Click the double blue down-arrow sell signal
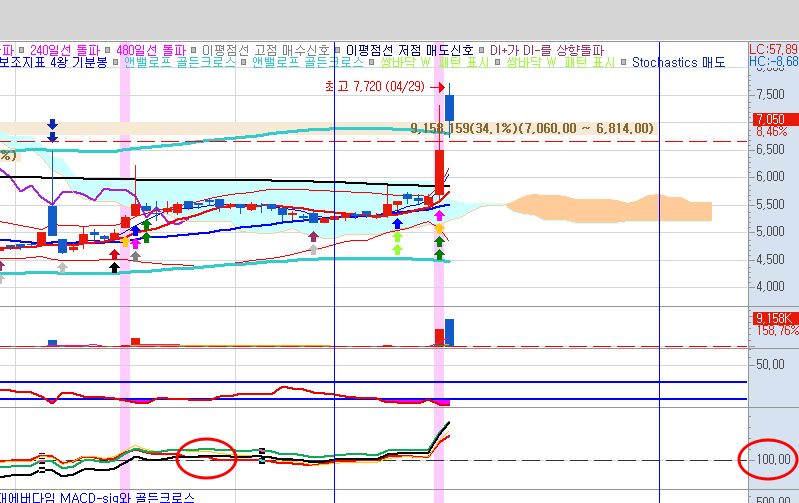Image resolution: width=799 pixels, height=503 pixels. (52, 129)
